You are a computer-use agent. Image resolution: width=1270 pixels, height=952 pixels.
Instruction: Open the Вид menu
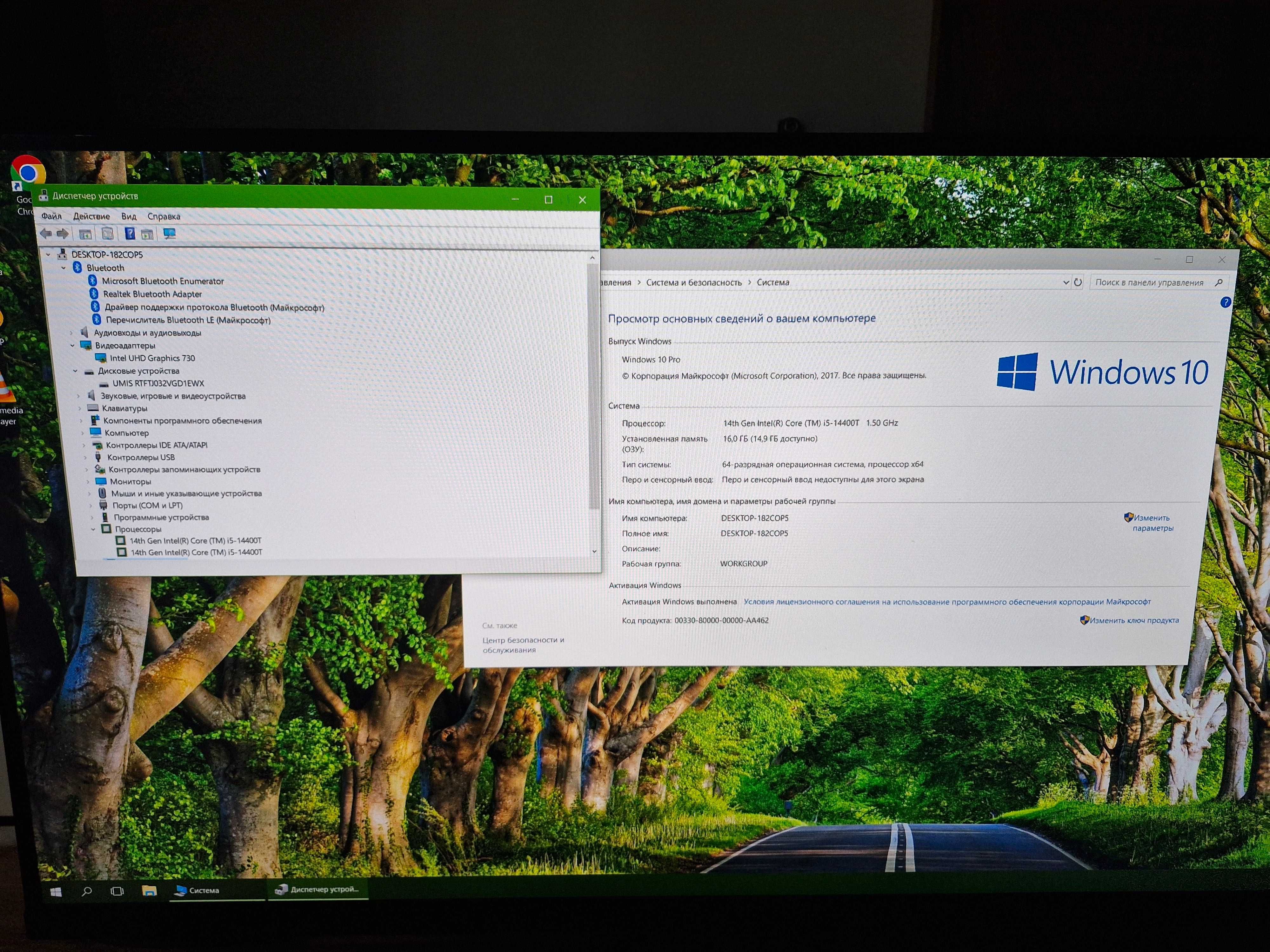coord(129,216)
